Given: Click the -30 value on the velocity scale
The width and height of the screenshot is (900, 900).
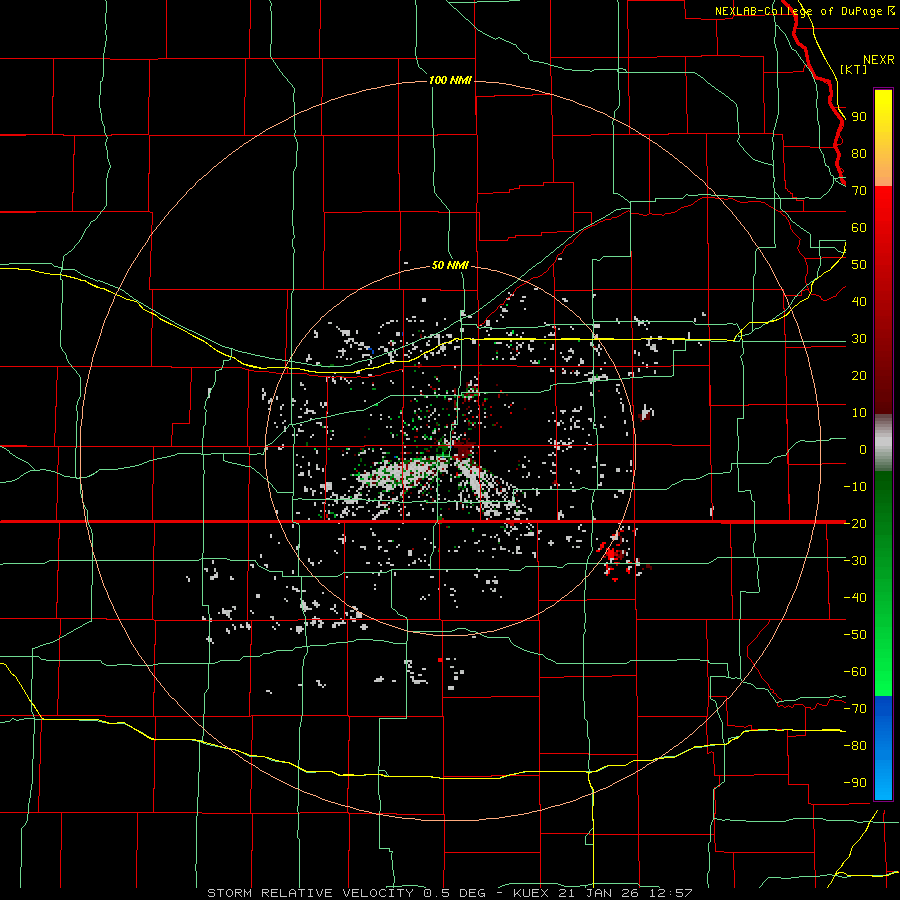Looking at the screenshot, I should [x=855, y=560].
